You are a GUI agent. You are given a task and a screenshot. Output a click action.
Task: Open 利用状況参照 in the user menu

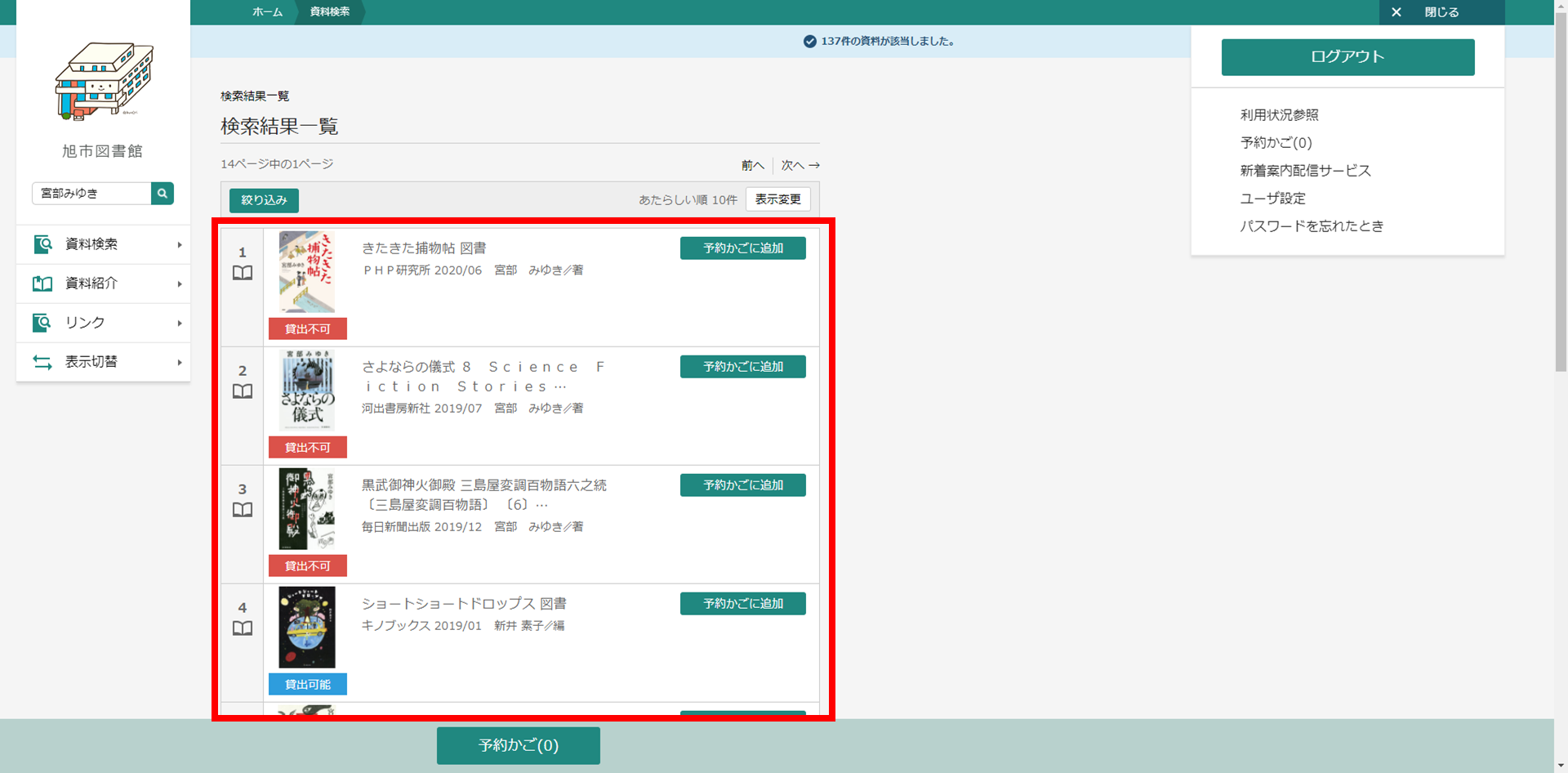pos(1279,115)
